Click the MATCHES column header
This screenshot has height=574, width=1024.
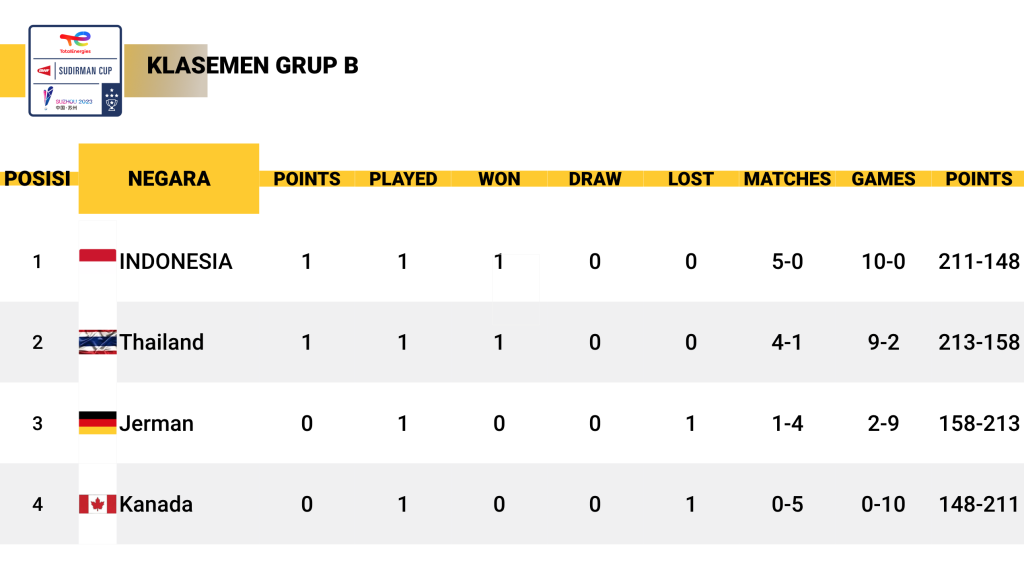click(x=787, y=179)
